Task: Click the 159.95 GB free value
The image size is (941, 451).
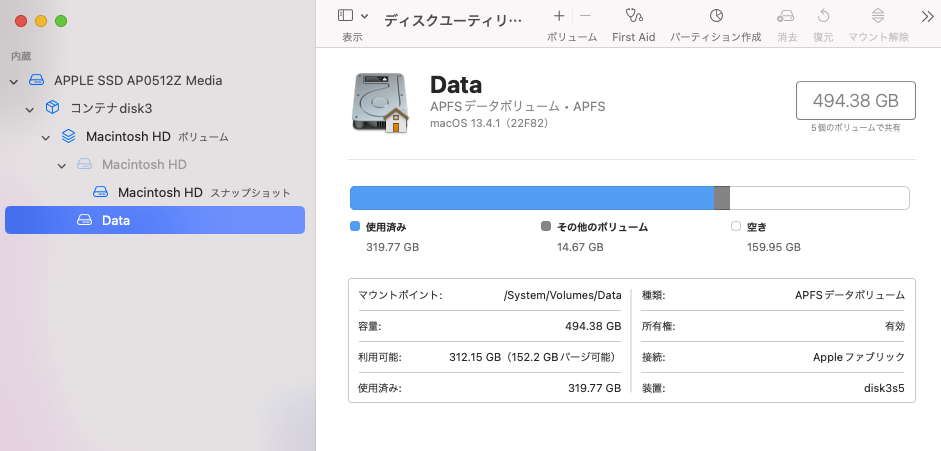Action: pos(774,247)
